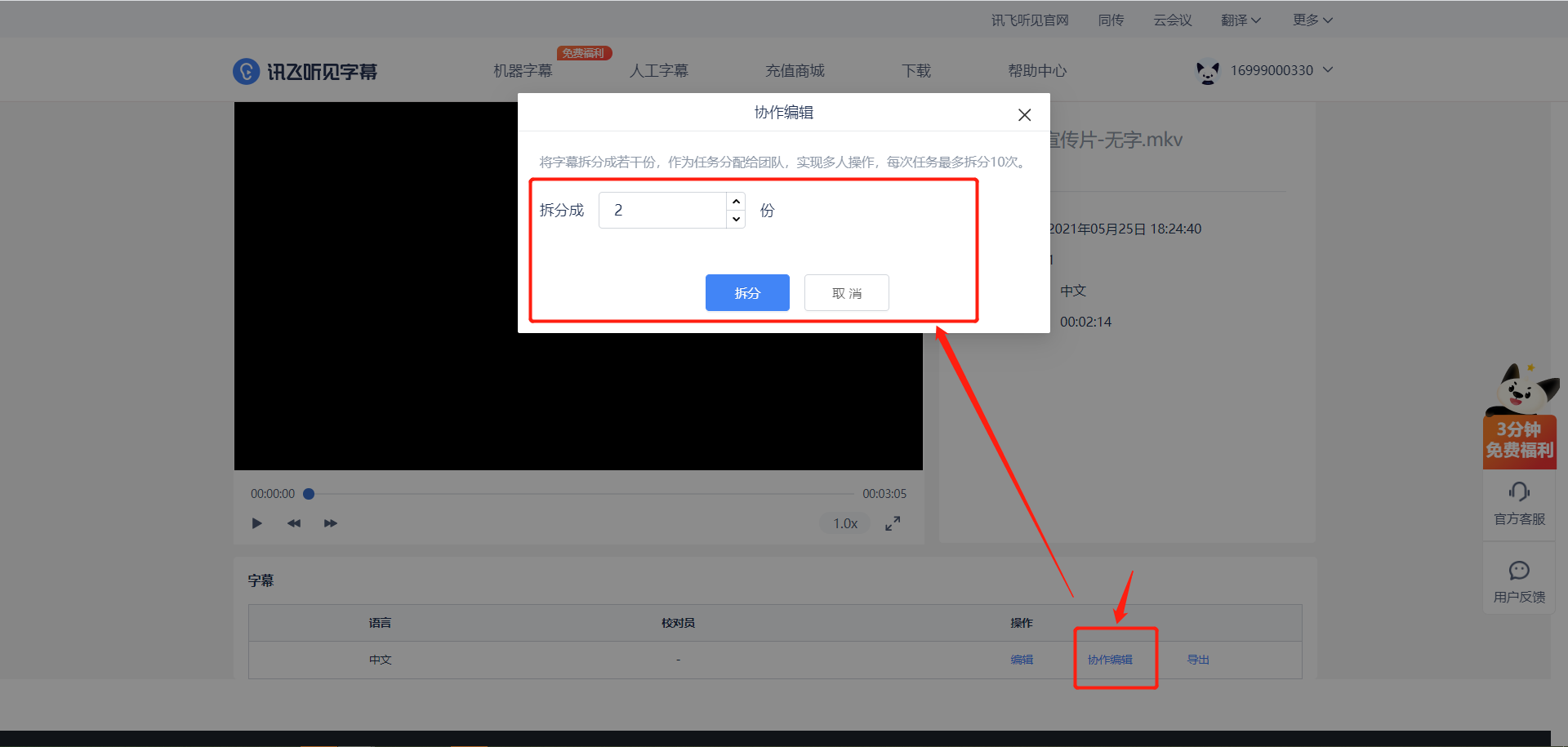Image resolution: width=1568 pixels, height=747 pixels.
Task: Click the 取消 button
Action: (x=846, y=293)
